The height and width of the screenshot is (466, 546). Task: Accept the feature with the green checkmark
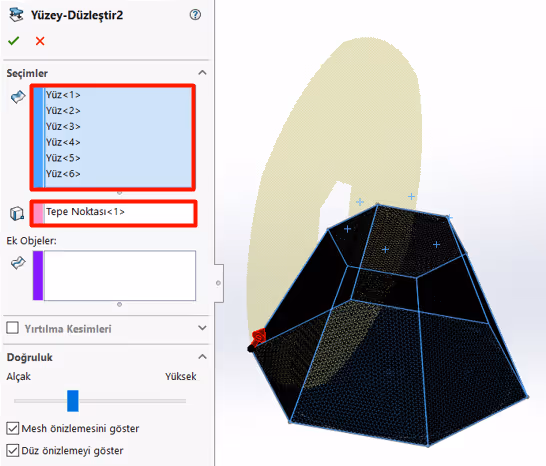pyautogui.click(x=14, y=41)
